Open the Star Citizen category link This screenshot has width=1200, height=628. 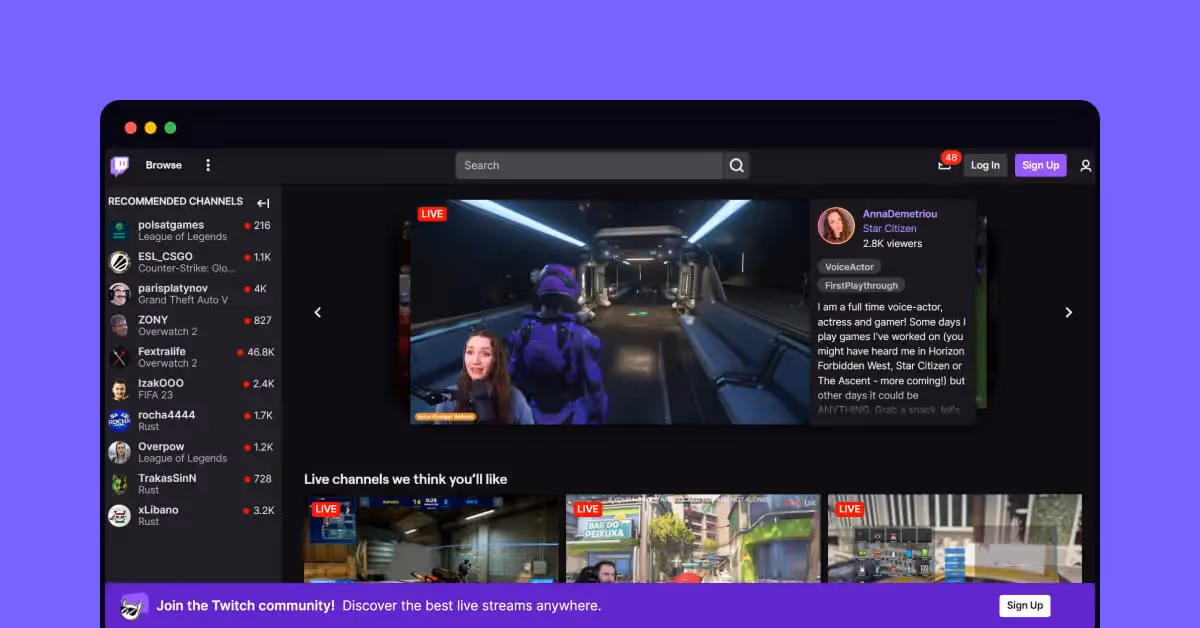[892, 228]
